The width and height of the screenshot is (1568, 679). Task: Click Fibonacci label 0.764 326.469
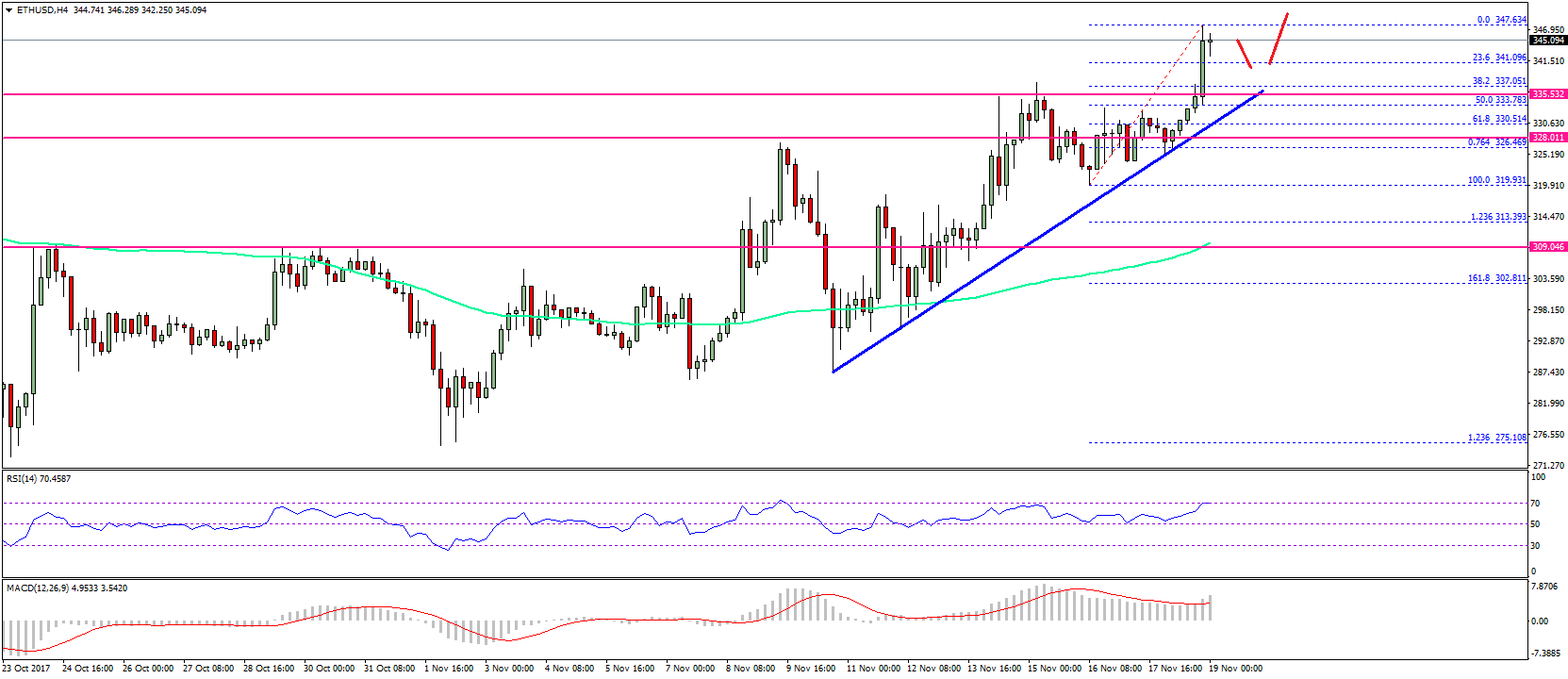[x=1497, y=142]
